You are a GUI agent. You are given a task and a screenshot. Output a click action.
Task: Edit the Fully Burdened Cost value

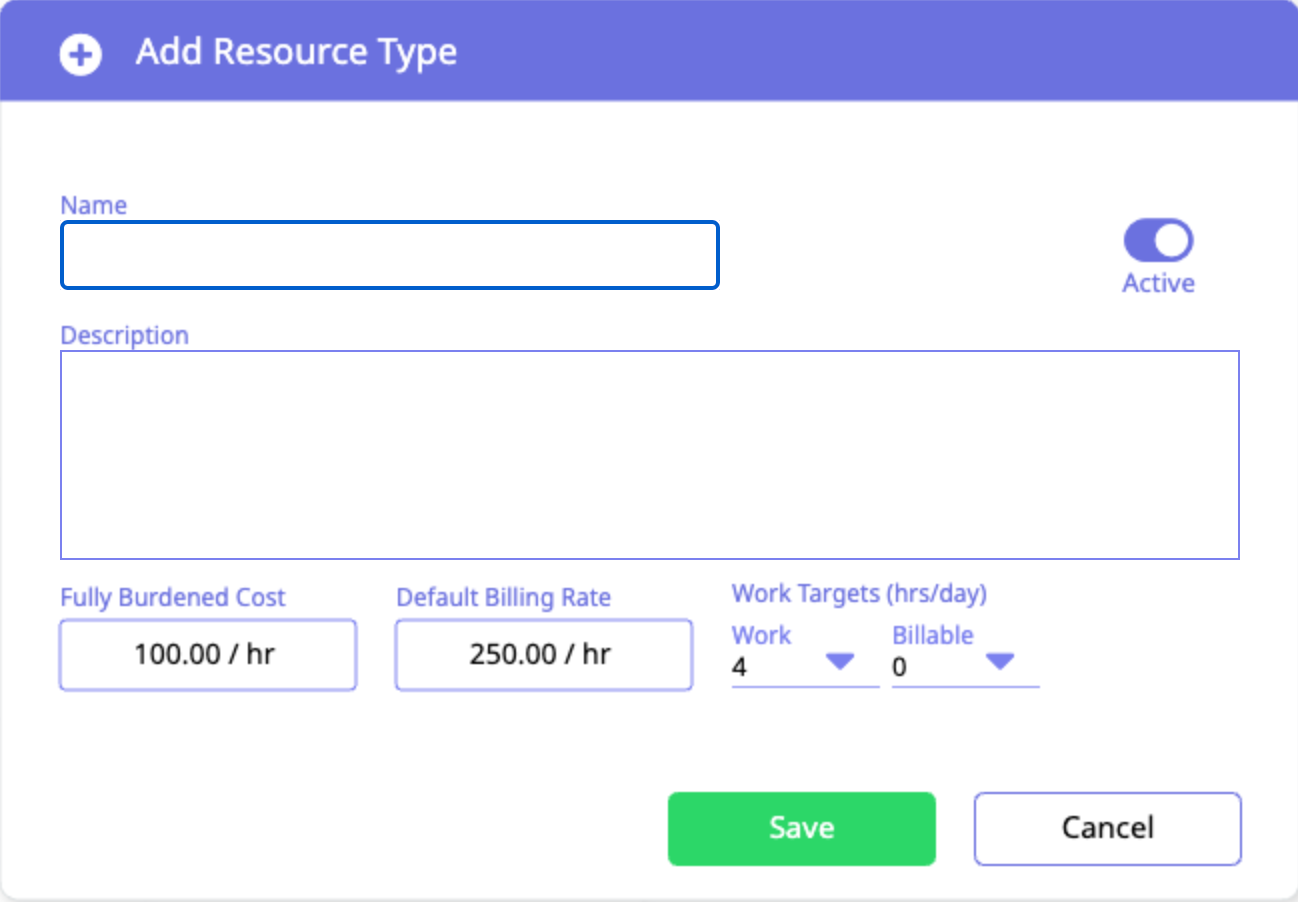pyautogui.click(x=208, y=655)
